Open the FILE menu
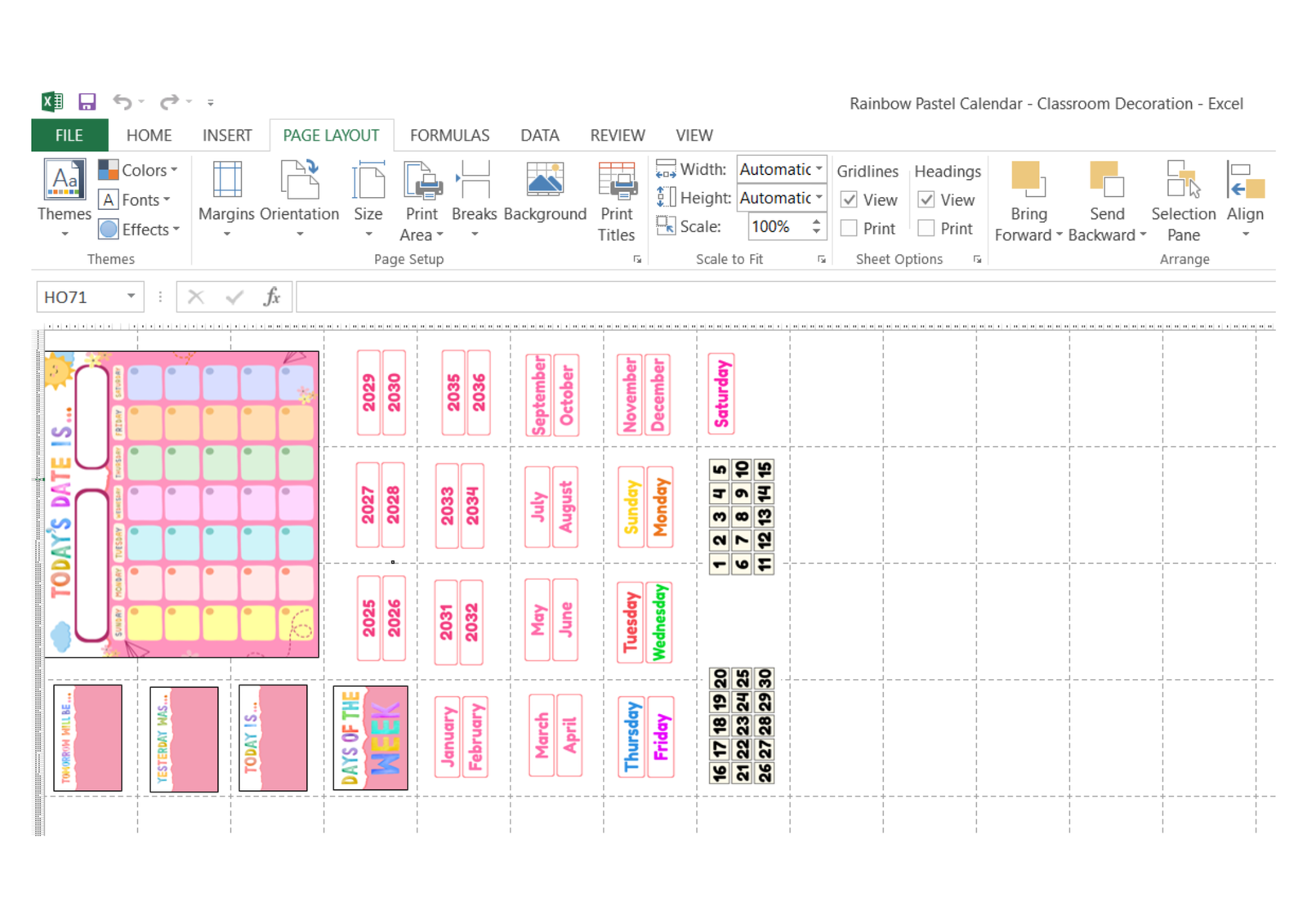The width and height of the screenshot is (1307, 924). click(68, 135)
